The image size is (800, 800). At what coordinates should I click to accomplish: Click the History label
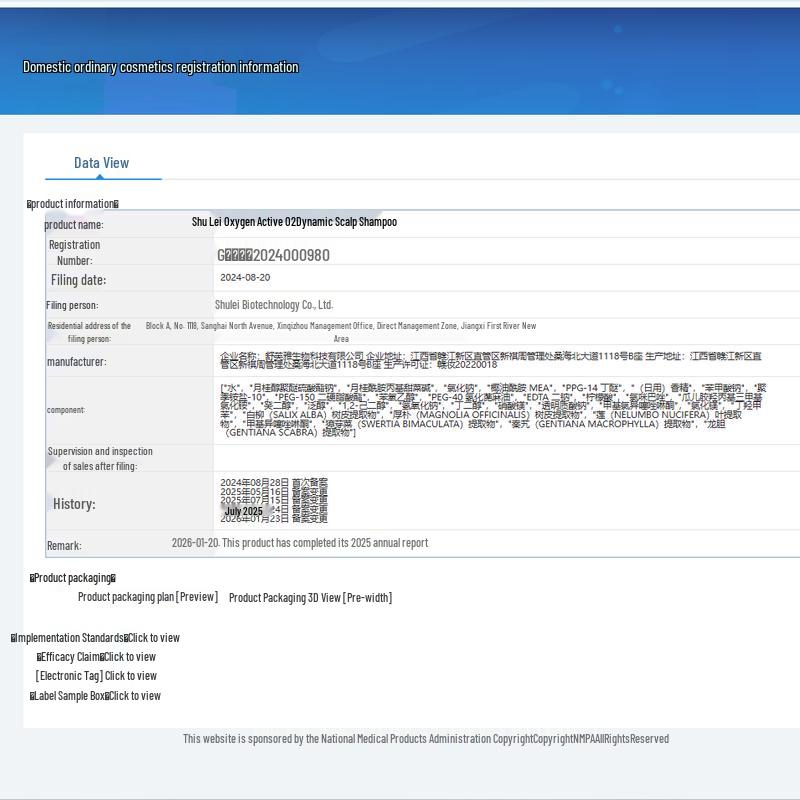[74, 504]
